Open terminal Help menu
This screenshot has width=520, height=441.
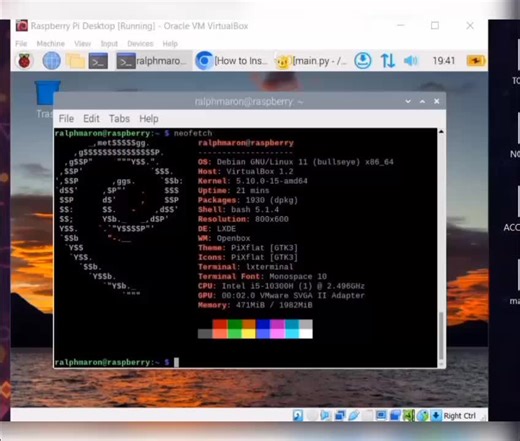pyautogui.click(x=149, y=119)
